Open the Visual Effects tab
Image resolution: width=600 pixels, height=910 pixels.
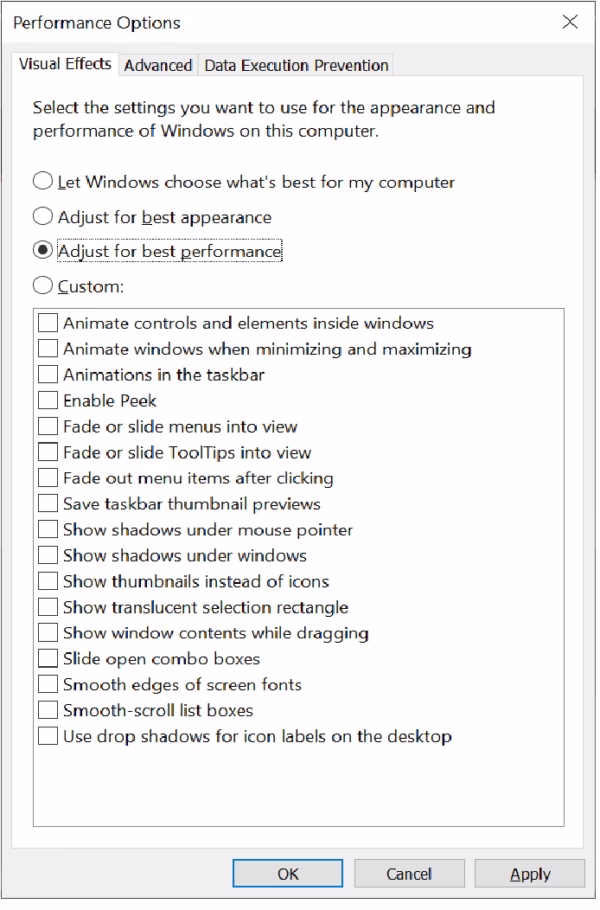(66, 64)
